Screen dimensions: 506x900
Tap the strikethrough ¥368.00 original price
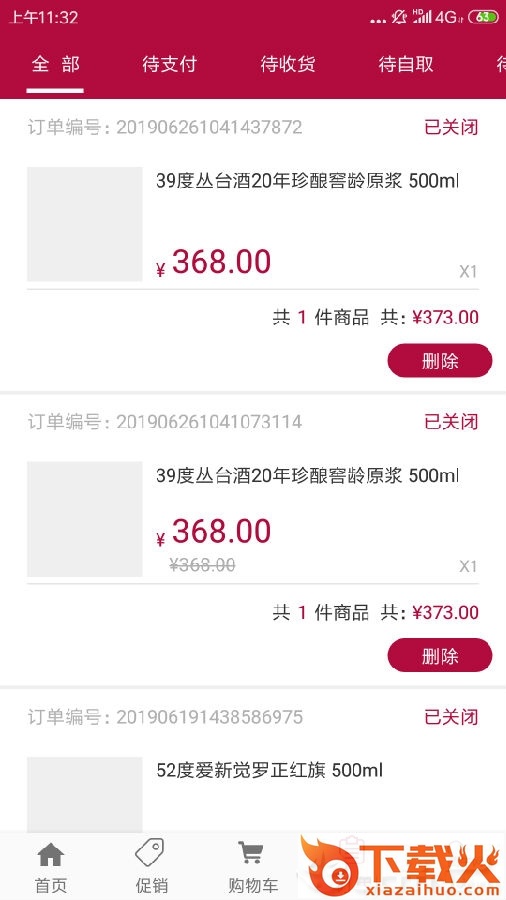coord(202,565)
